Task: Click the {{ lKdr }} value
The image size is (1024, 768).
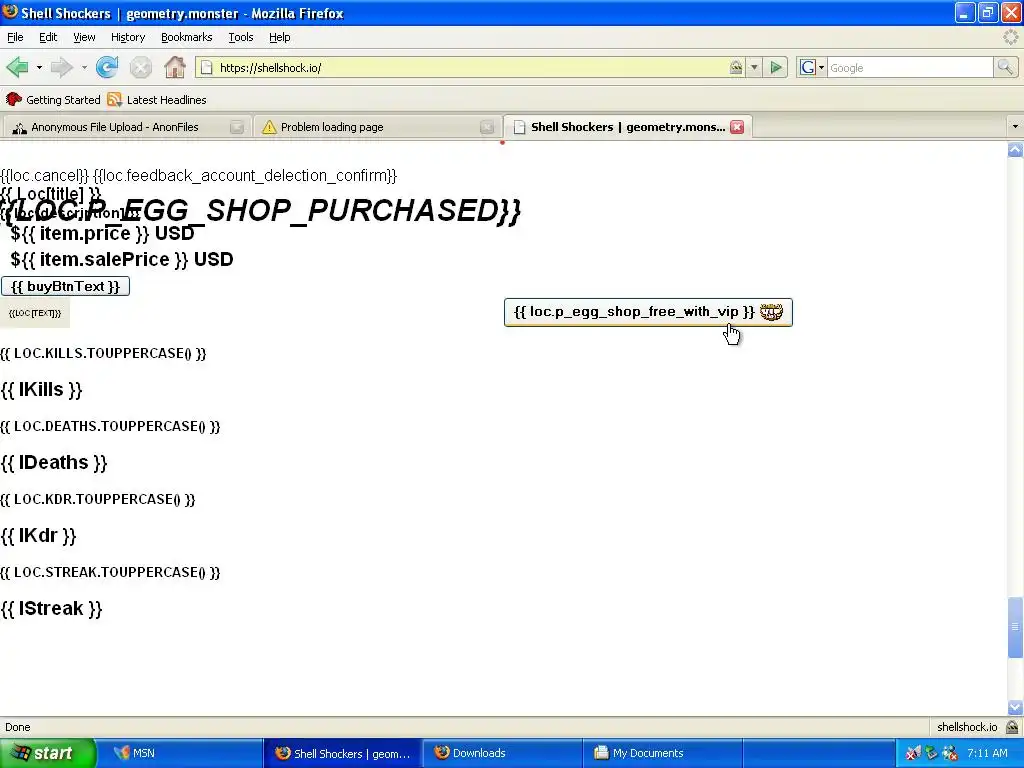Action: 39,536
